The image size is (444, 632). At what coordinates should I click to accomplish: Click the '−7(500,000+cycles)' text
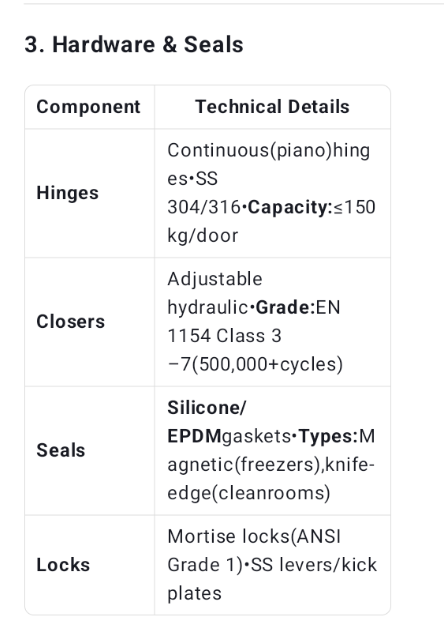pyautogui.click(x=255, y=364)
